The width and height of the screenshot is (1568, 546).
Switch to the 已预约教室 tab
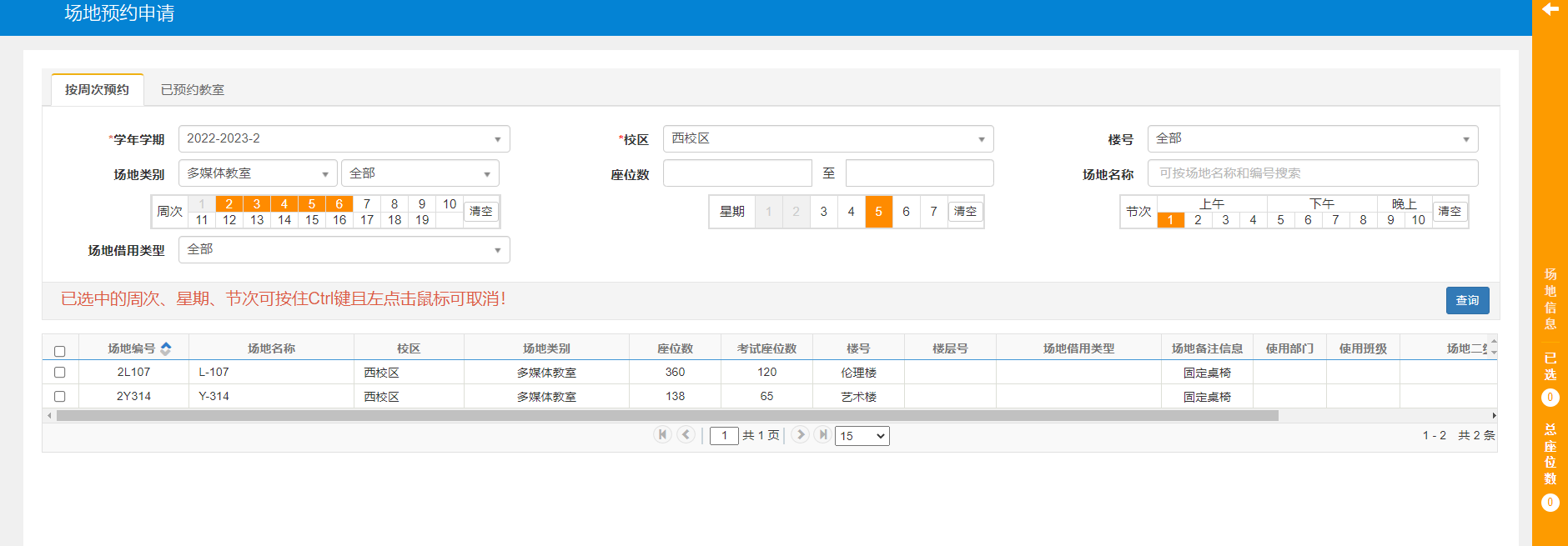tap(192, 90)
